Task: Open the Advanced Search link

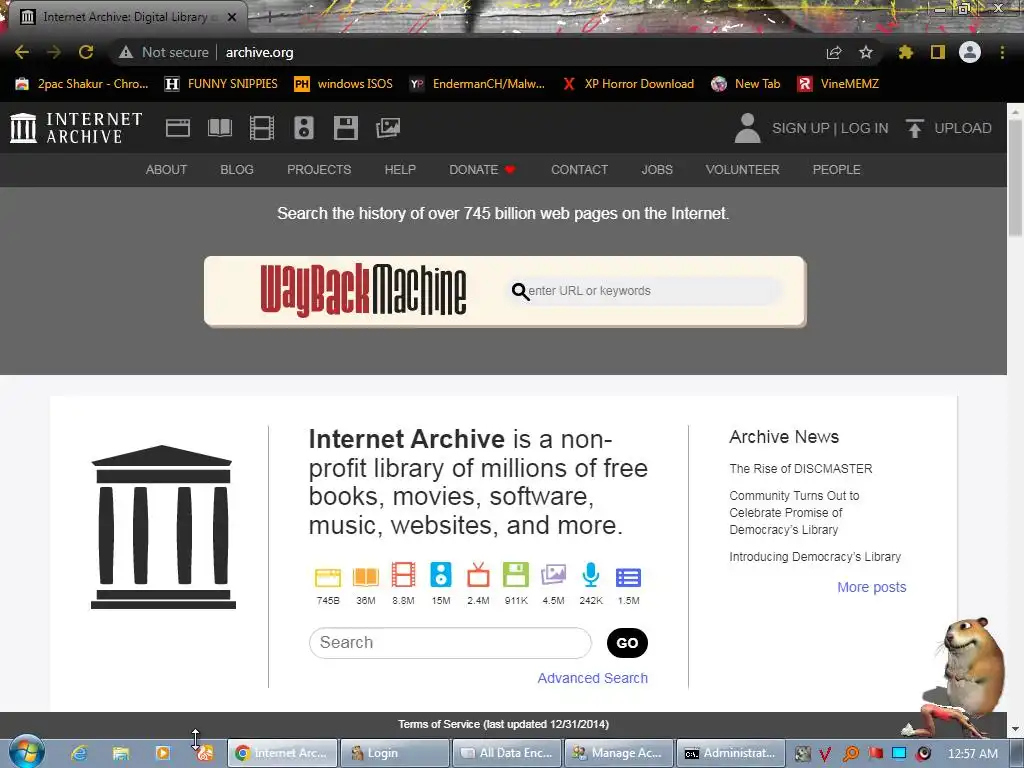Action: 592,679
